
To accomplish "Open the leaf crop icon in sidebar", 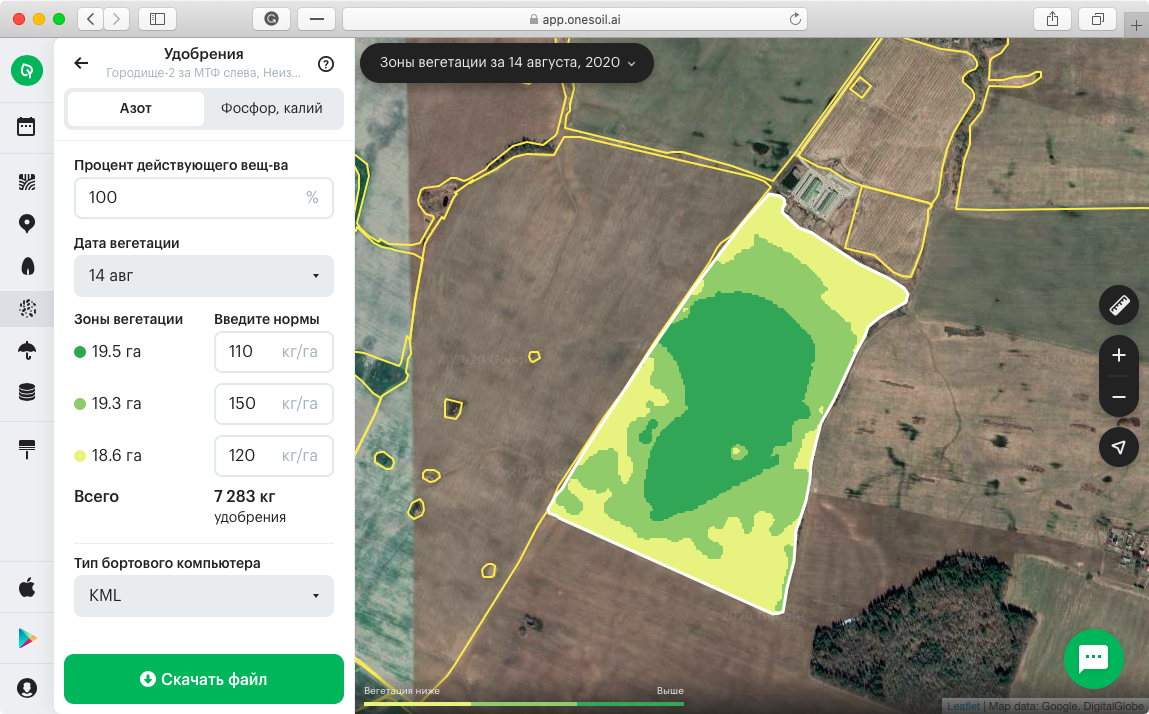I will pyautogui.click(x=28, y=265).
